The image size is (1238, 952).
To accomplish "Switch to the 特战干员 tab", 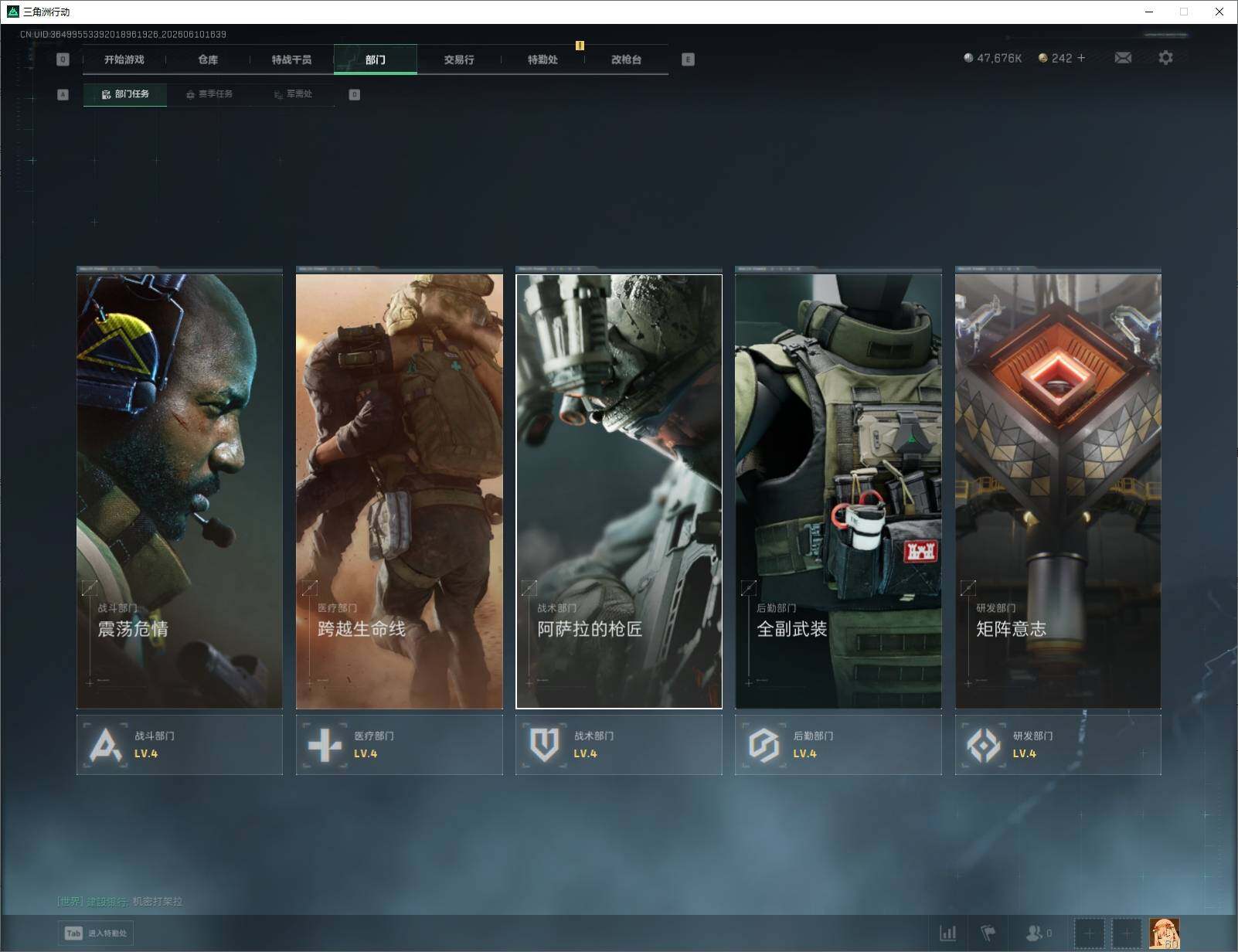I will pyautogui.click(x=291, y=59).
